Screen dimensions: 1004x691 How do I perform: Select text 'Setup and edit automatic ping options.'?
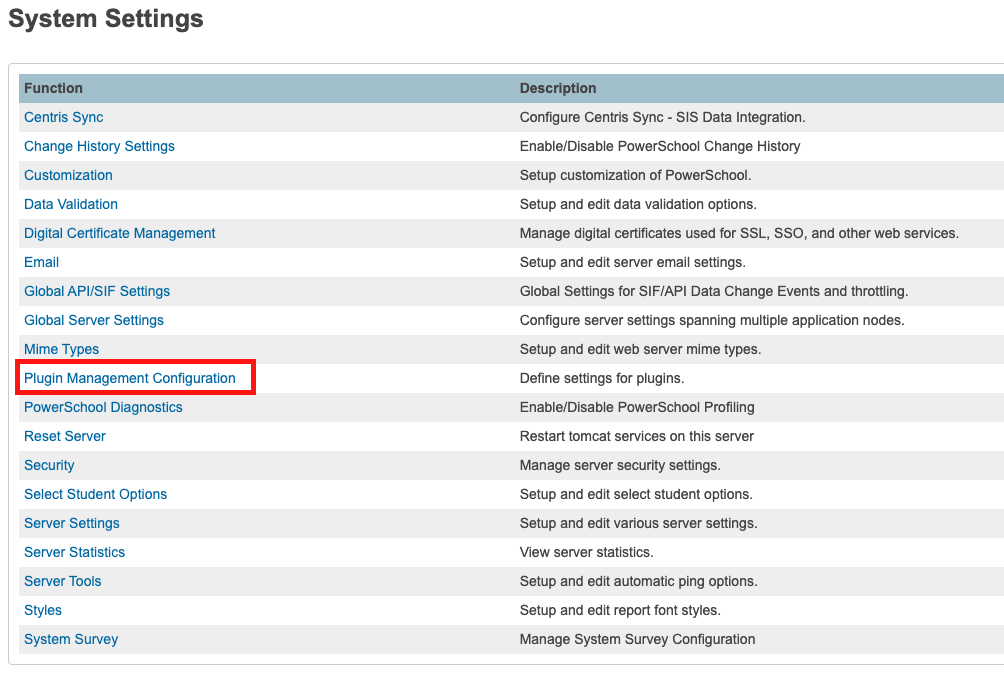(x=638, y=581)
